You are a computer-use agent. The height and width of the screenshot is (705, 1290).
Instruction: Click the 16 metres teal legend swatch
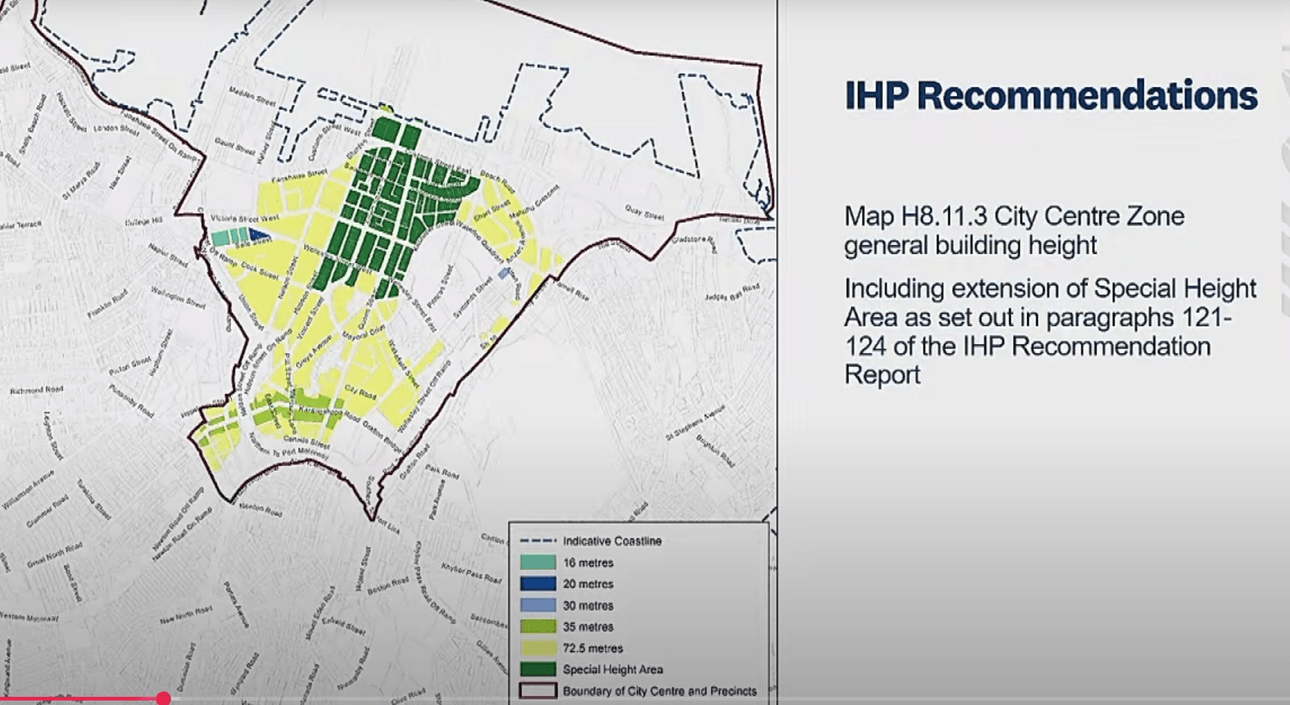[538, 562]
